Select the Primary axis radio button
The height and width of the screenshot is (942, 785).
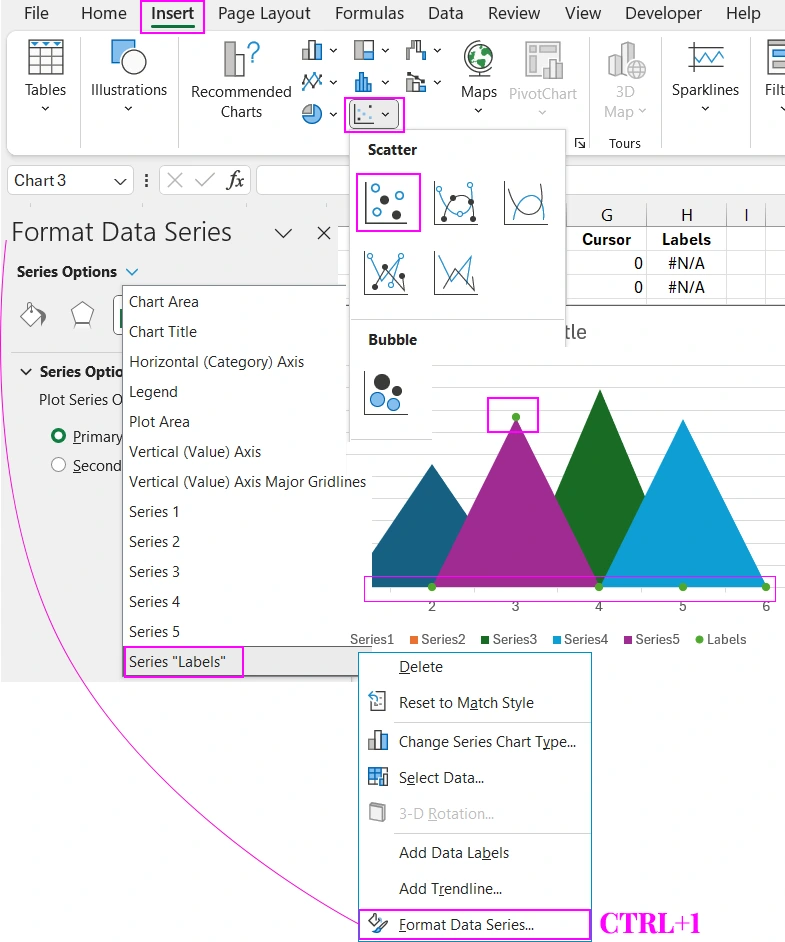(x=59, y=437)
